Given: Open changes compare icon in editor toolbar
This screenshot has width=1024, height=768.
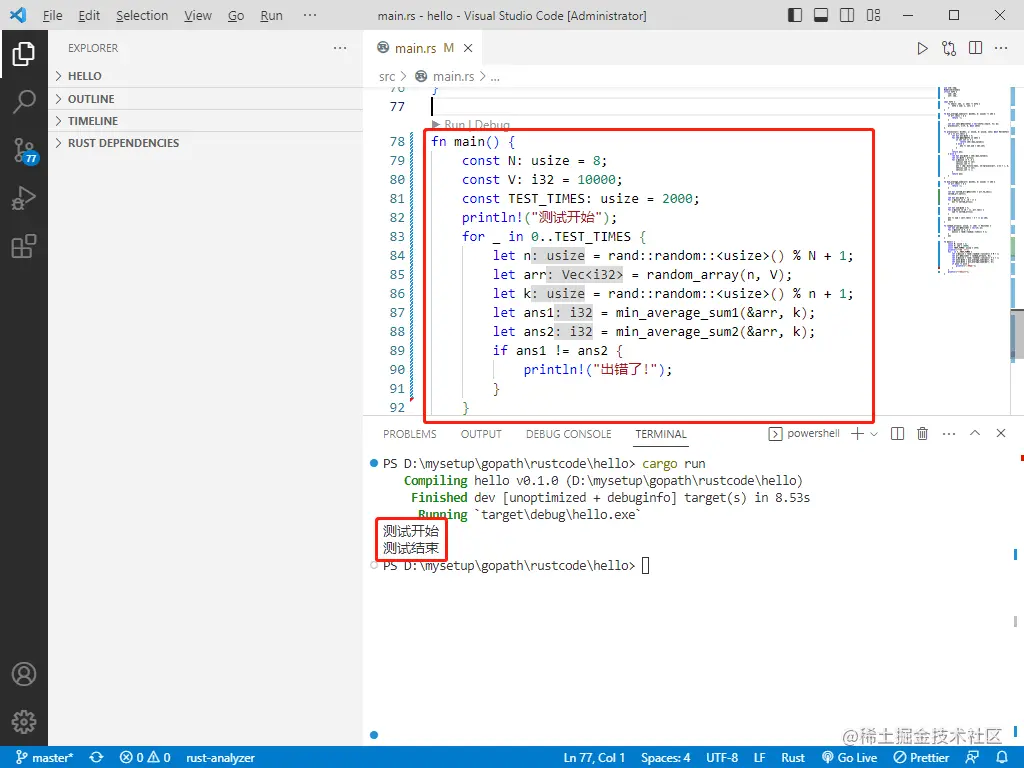Looking at the screenshot, I should pos(949,48).
